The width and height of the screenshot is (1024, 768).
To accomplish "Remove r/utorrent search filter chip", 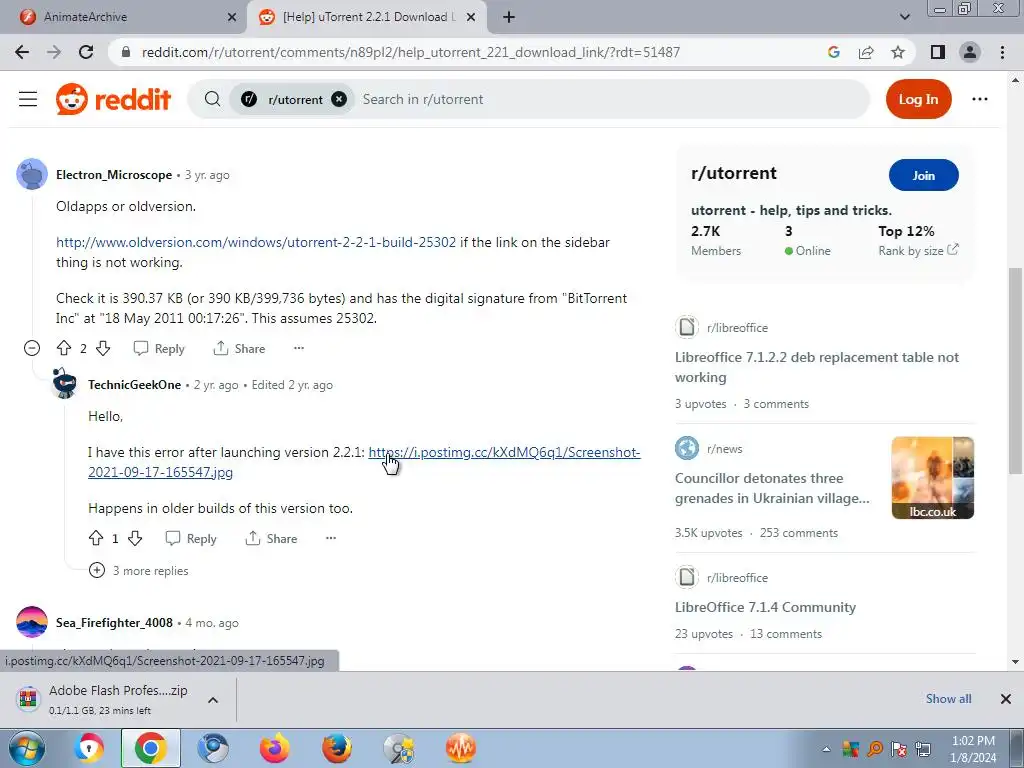I will (339, 99).
